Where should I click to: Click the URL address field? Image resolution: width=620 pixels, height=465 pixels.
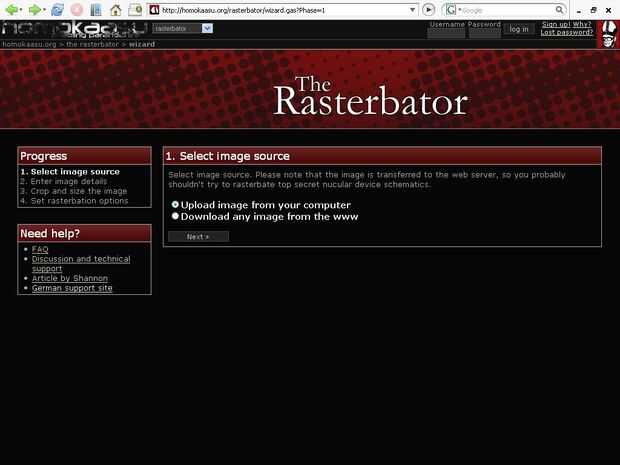point(284,10)
